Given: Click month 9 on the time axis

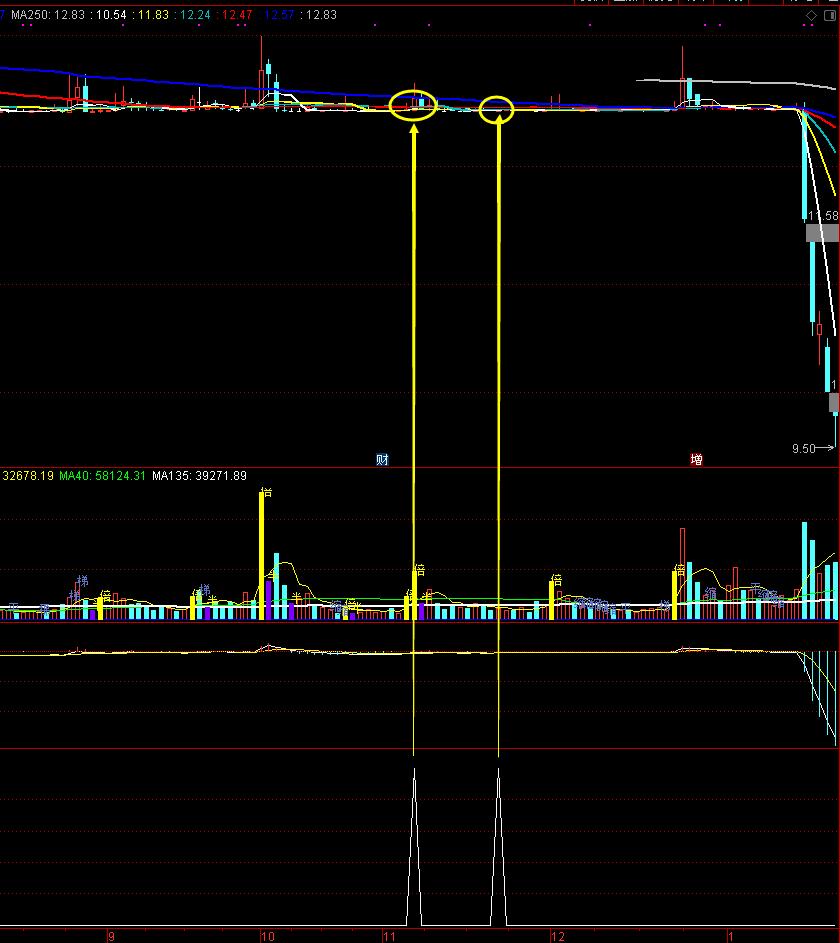Looking at the screenshot, I should (x=111, y=936).
